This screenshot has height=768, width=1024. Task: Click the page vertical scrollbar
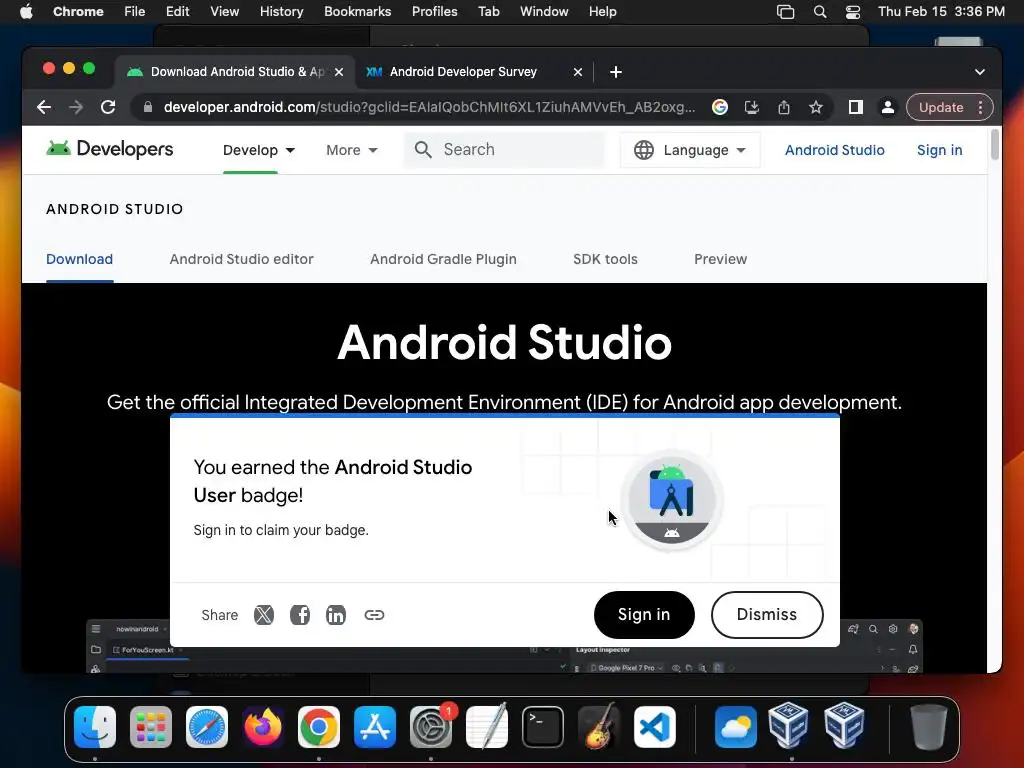click(995, 144)
